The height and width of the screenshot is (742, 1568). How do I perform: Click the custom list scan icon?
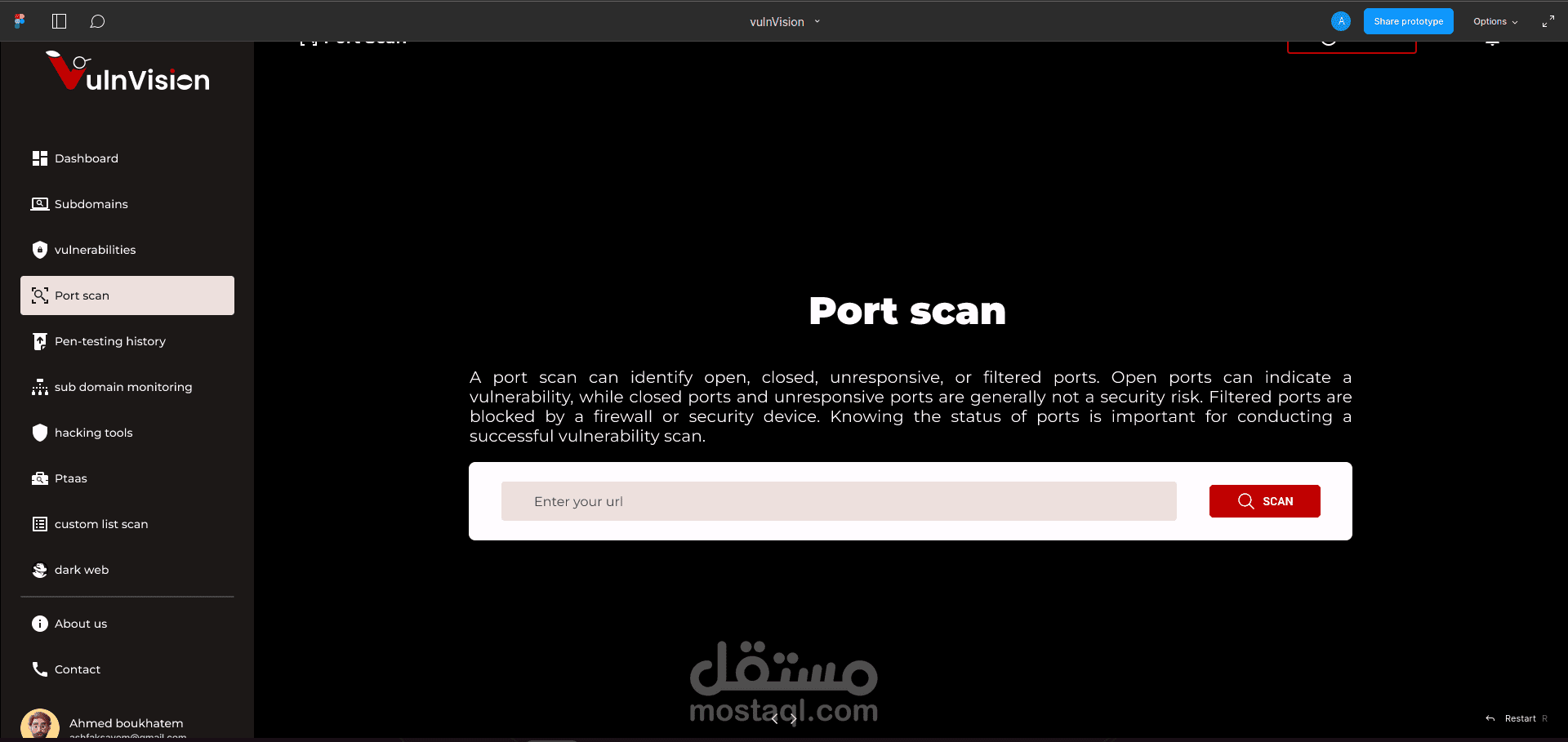[x=40, y=524]
